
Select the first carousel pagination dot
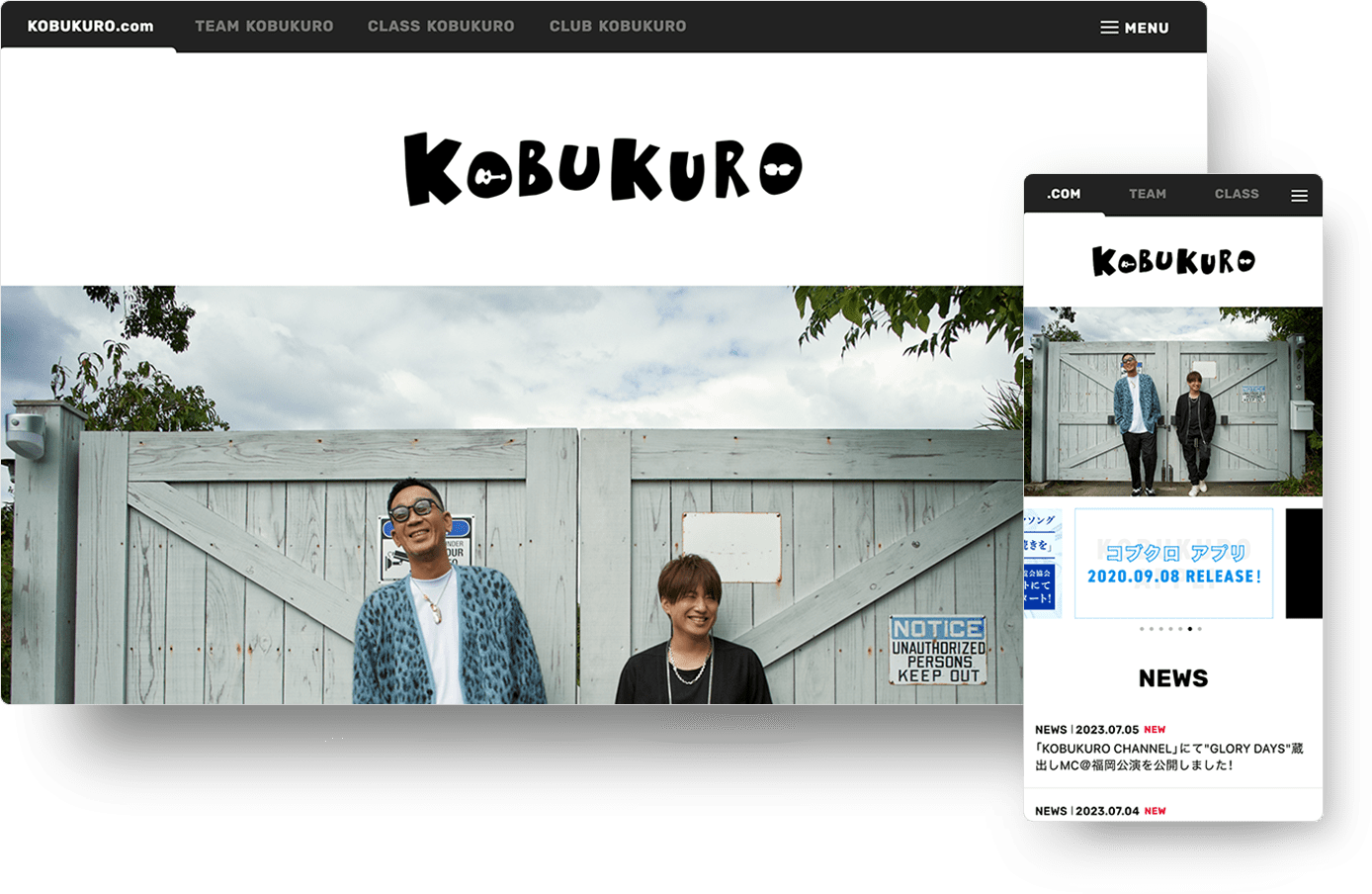tap(1142, 629)
